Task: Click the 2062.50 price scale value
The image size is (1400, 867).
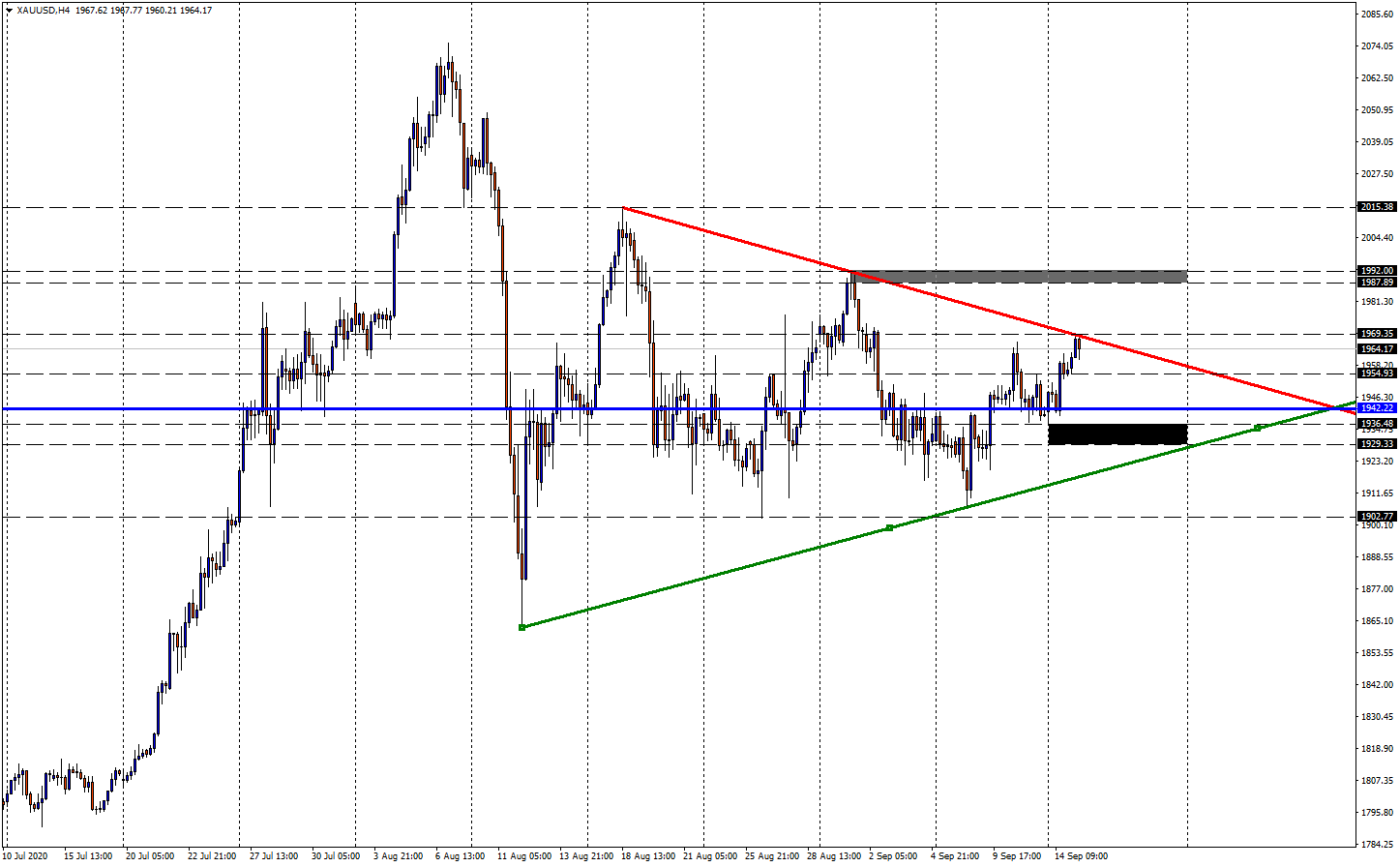Action: coord(1377,78)
